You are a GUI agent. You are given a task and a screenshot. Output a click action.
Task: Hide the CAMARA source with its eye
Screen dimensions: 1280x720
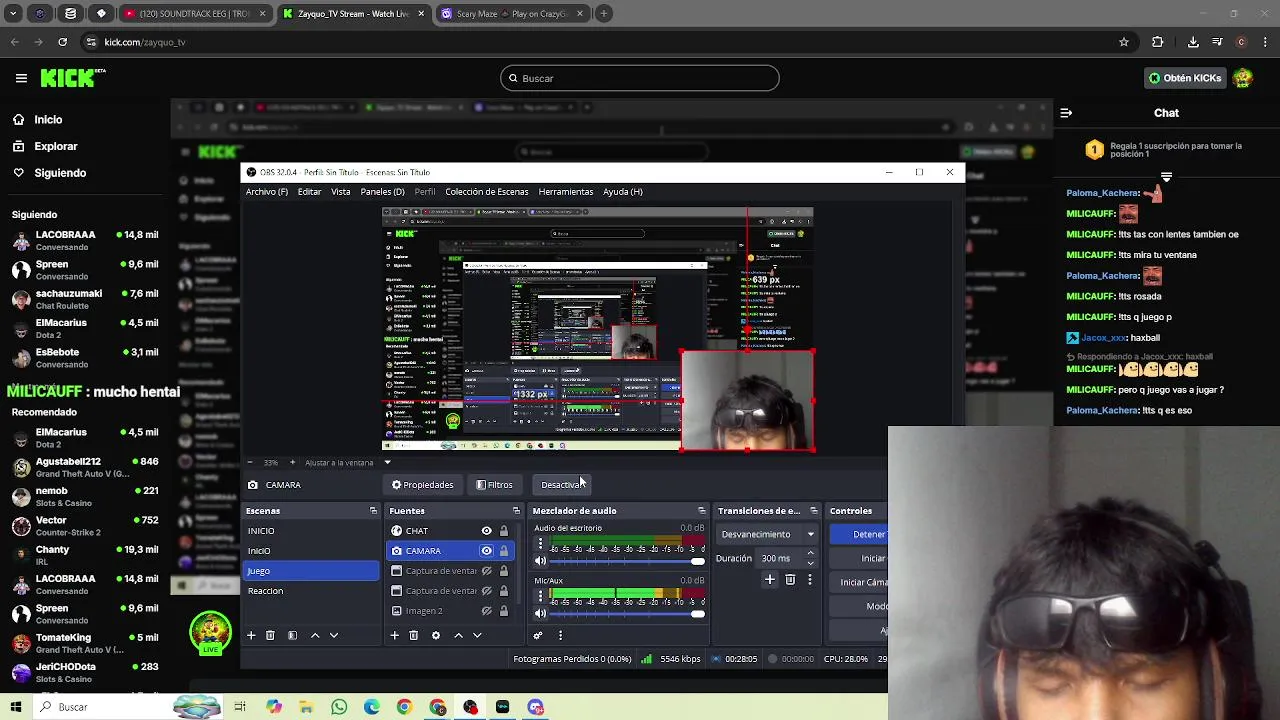(x=486, y=551)
